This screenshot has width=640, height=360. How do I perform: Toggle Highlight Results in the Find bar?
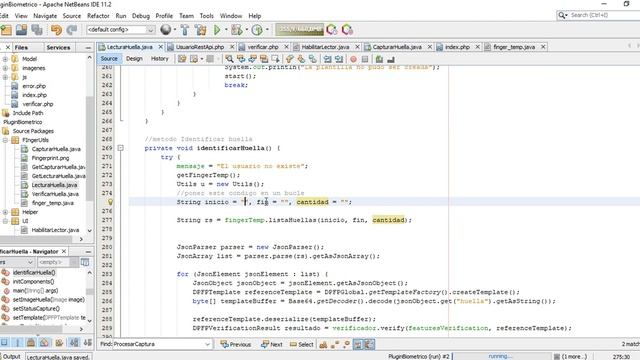[358, 345]
